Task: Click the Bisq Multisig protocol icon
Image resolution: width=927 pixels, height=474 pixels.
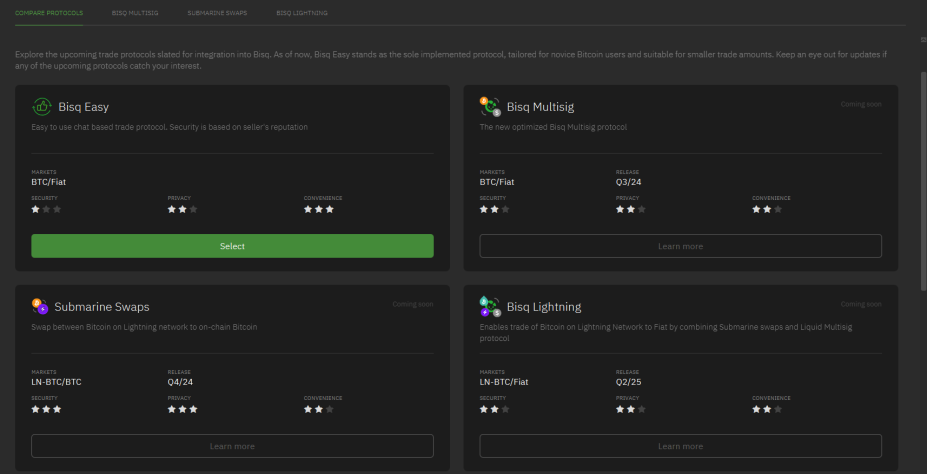Action: click(490, 107)
